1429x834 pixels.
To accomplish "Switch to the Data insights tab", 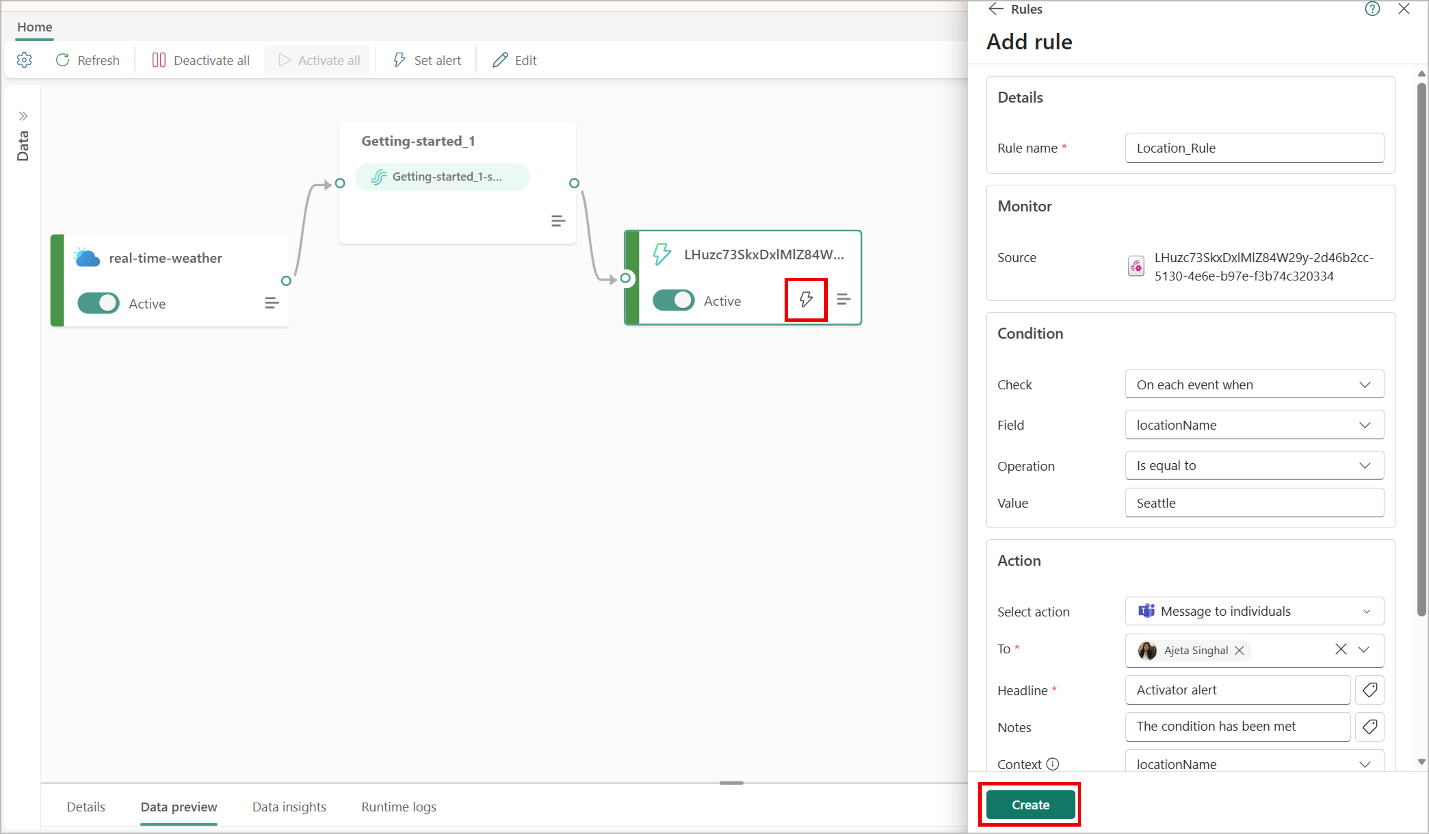I will tap(289, 807).
